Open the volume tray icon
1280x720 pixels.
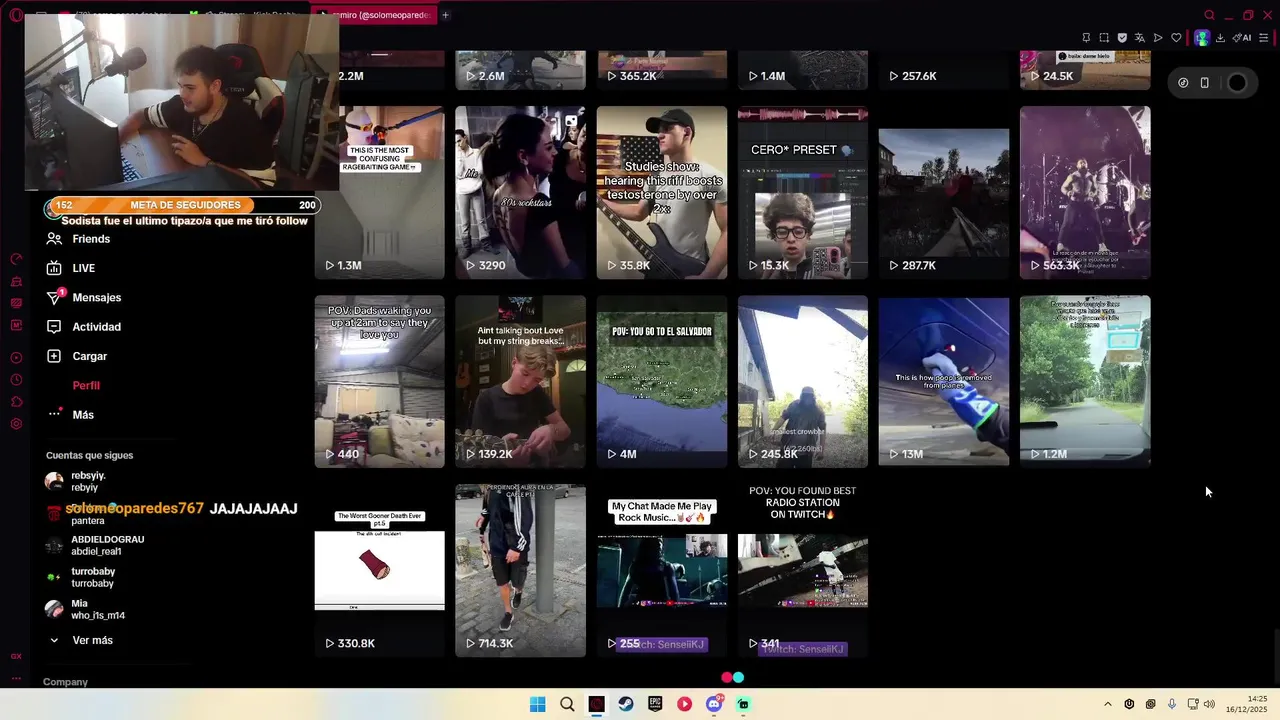click(x=1209, y=704)
